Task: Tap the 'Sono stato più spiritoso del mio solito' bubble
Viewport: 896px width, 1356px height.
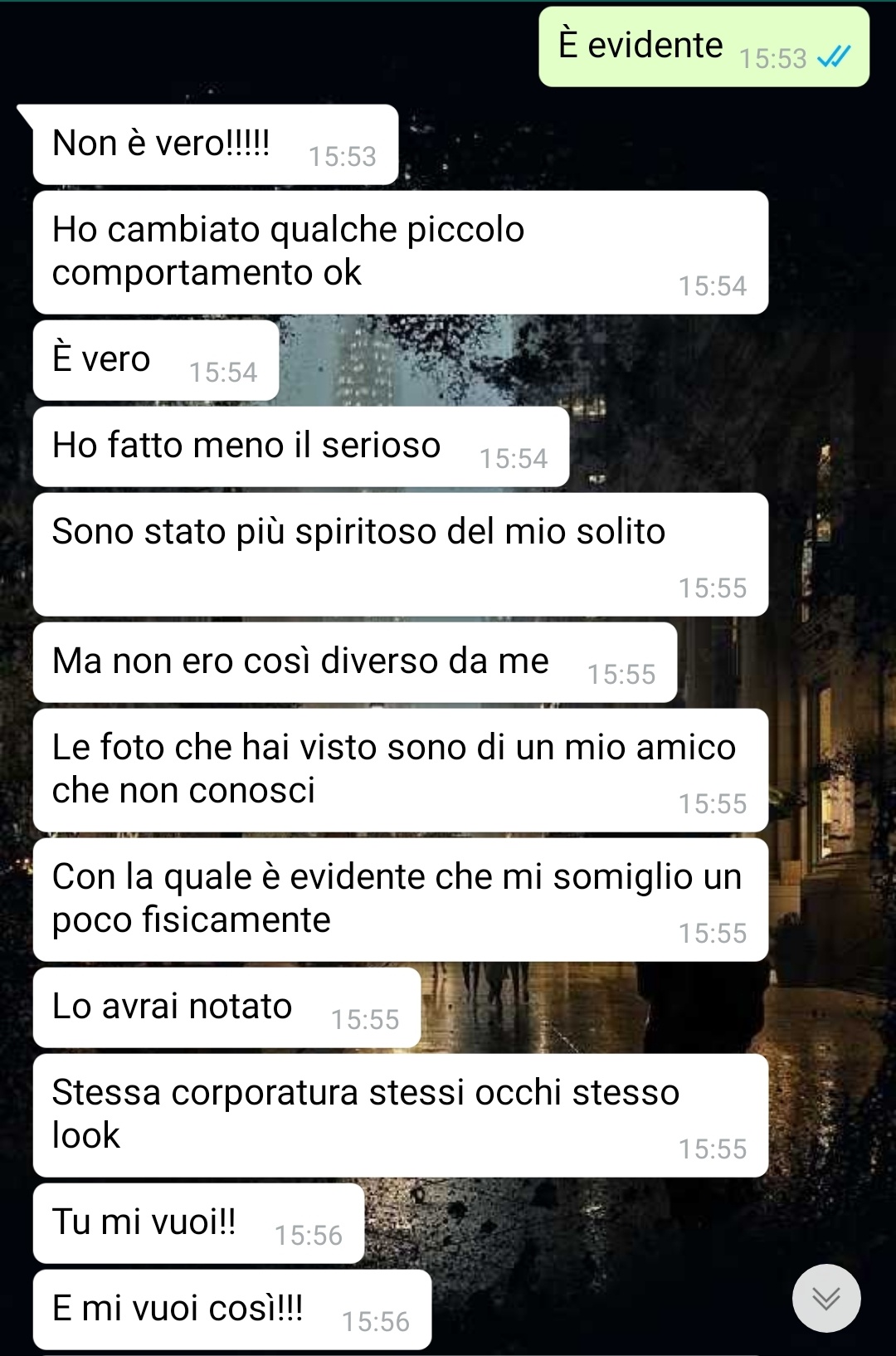Action: tap(401, 554)
